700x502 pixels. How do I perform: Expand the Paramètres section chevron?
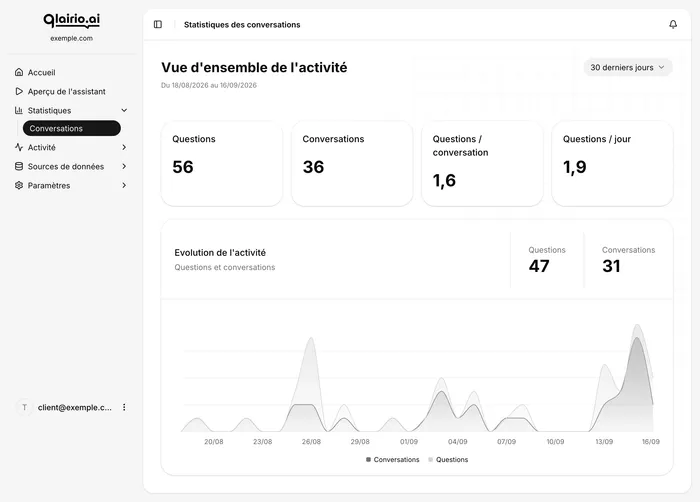[124, 185]
